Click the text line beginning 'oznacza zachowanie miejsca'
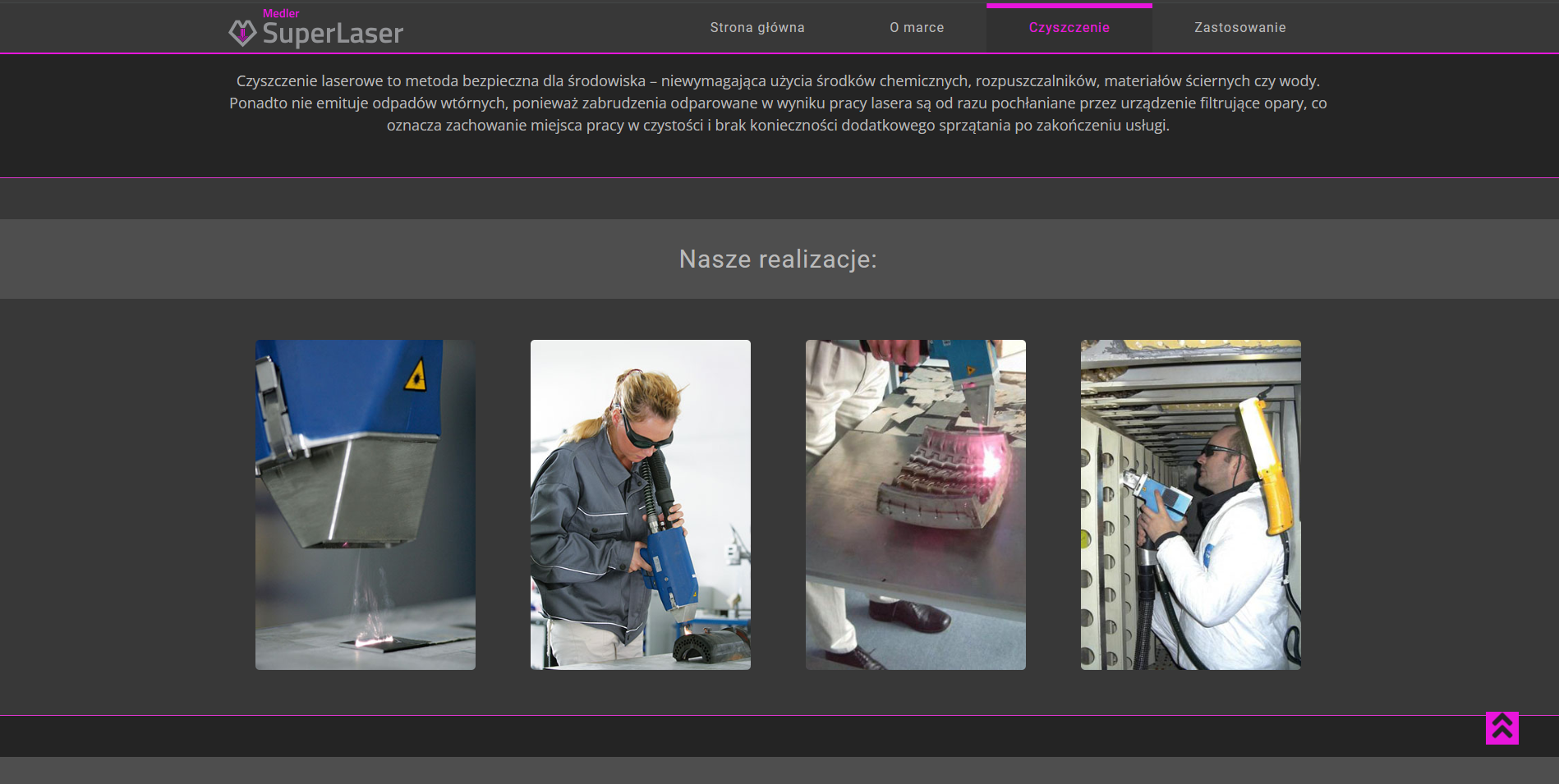Viewport: 1559px width, 784px height. (x=778, y=126)
